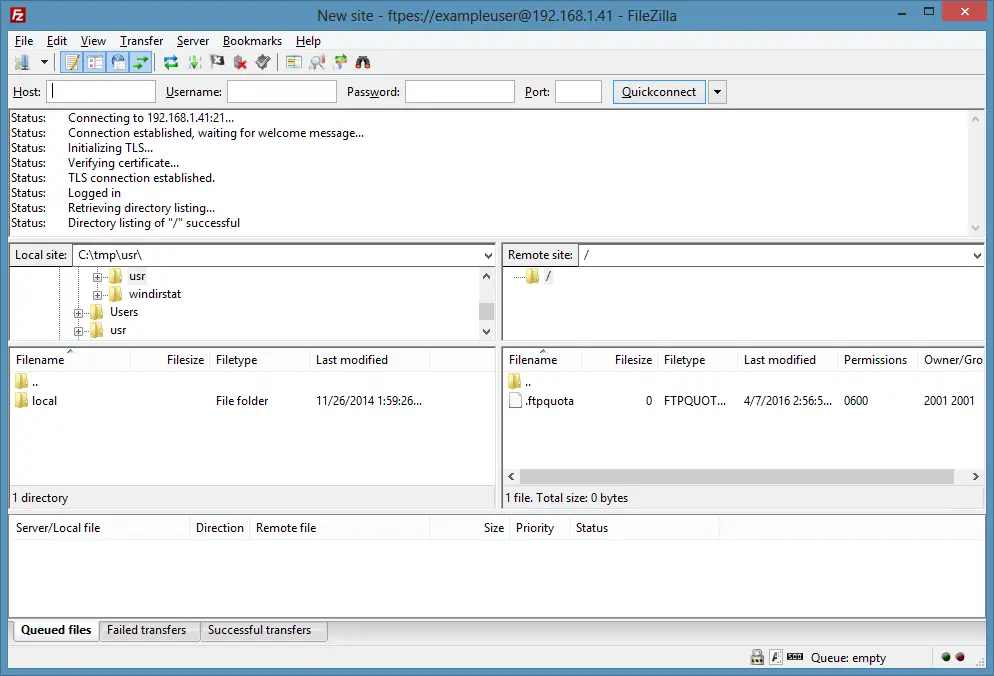Click the speed limits icon in status bar

pyautogui.click(x=795, y=657)
